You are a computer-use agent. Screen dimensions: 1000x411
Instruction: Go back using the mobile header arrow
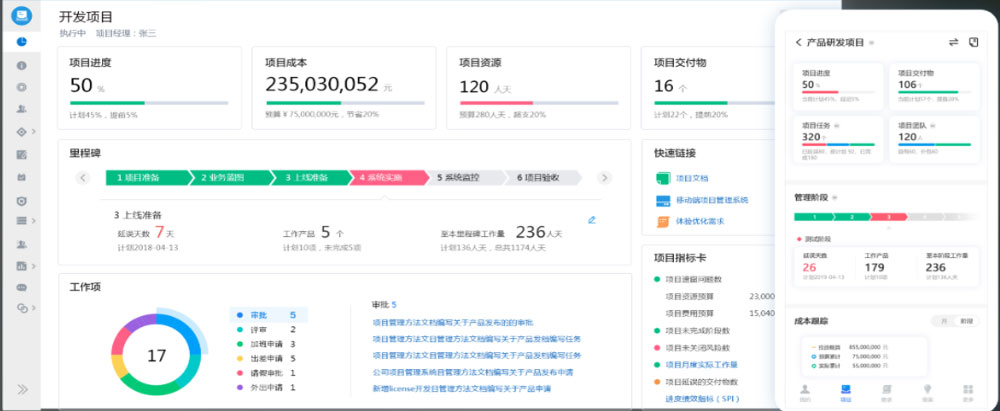click(x=798, y=43)
